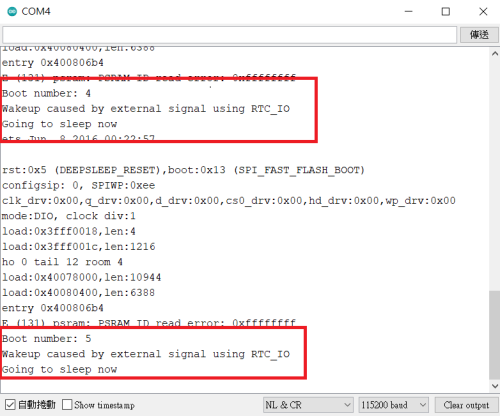Minimize the COM4 window
The image size is (500, 416).
[x=409, y=12]
